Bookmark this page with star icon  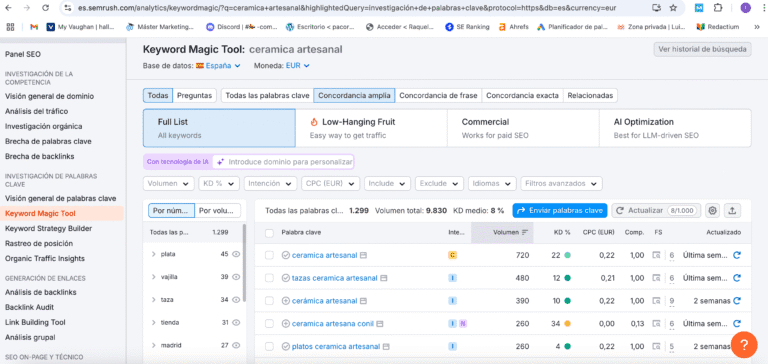(x=673, y=8)
